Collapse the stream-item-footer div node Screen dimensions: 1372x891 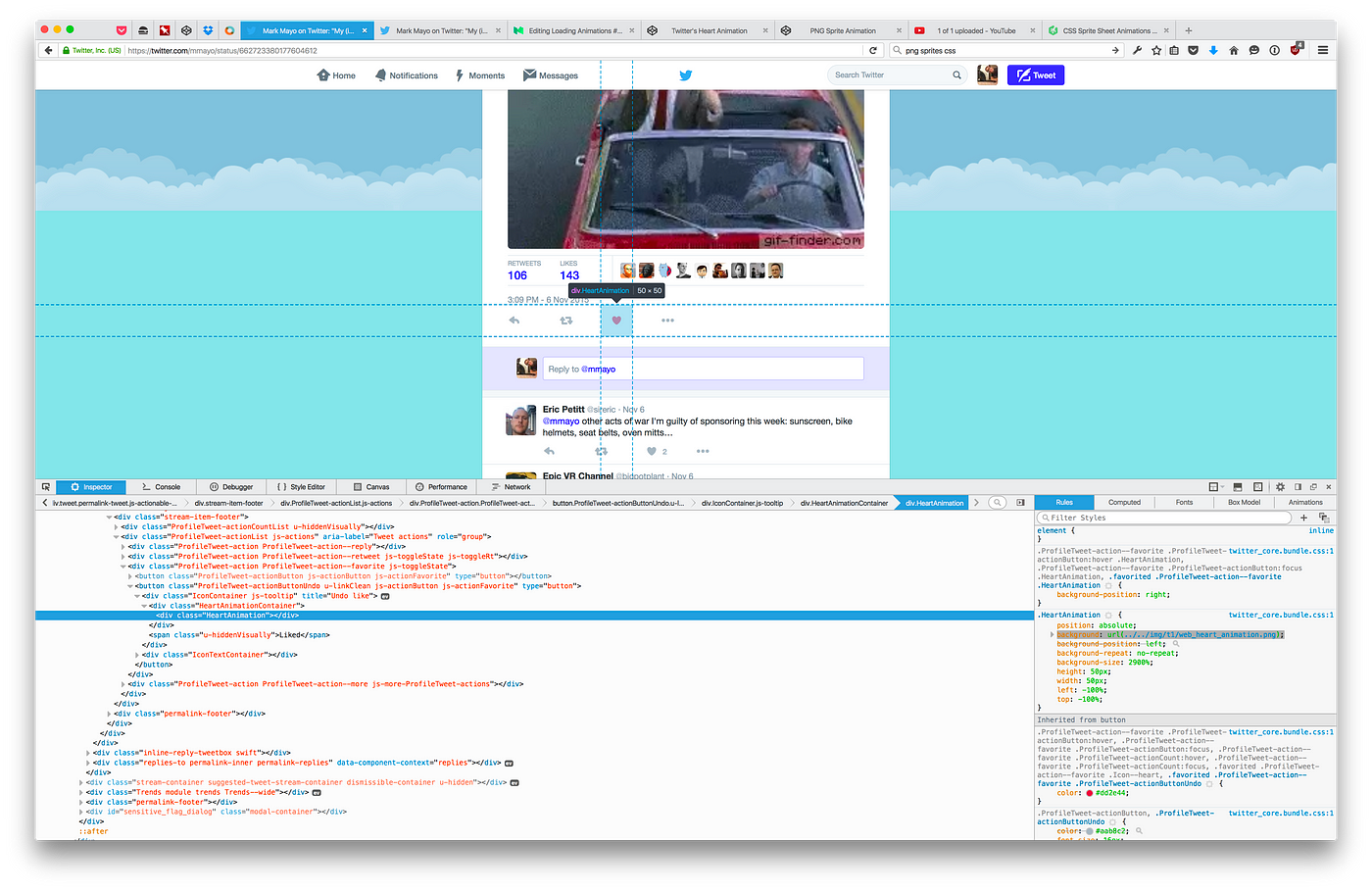pos(109,517)
